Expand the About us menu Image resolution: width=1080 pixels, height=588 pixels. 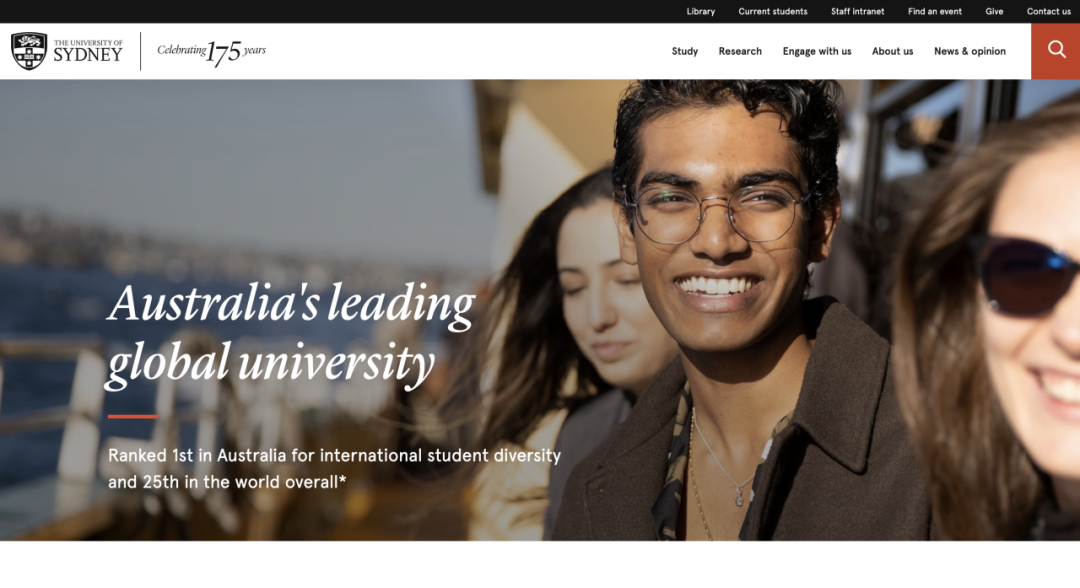pyautogui.click(x=892, y=51)
